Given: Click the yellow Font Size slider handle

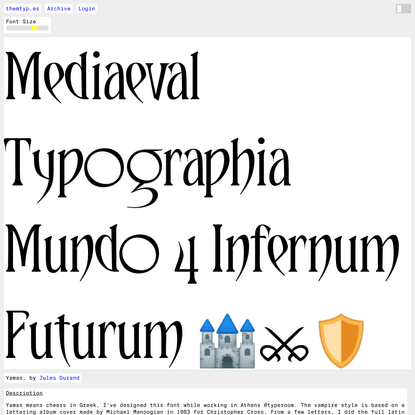Looking at the screenshot, I should tap(34, 28).
